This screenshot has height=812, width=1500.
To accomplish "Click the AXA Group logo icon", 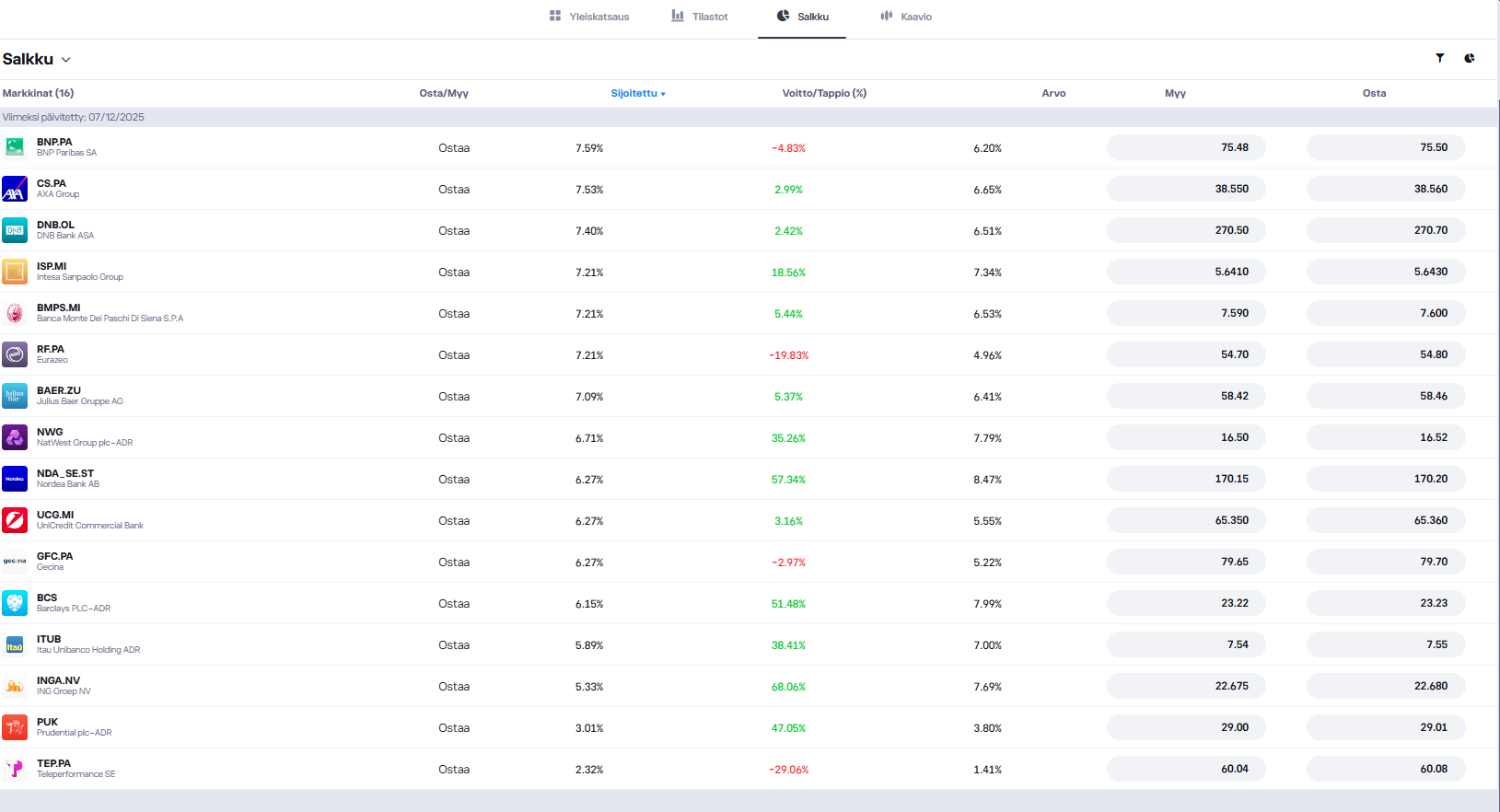I will click(15, 189).
